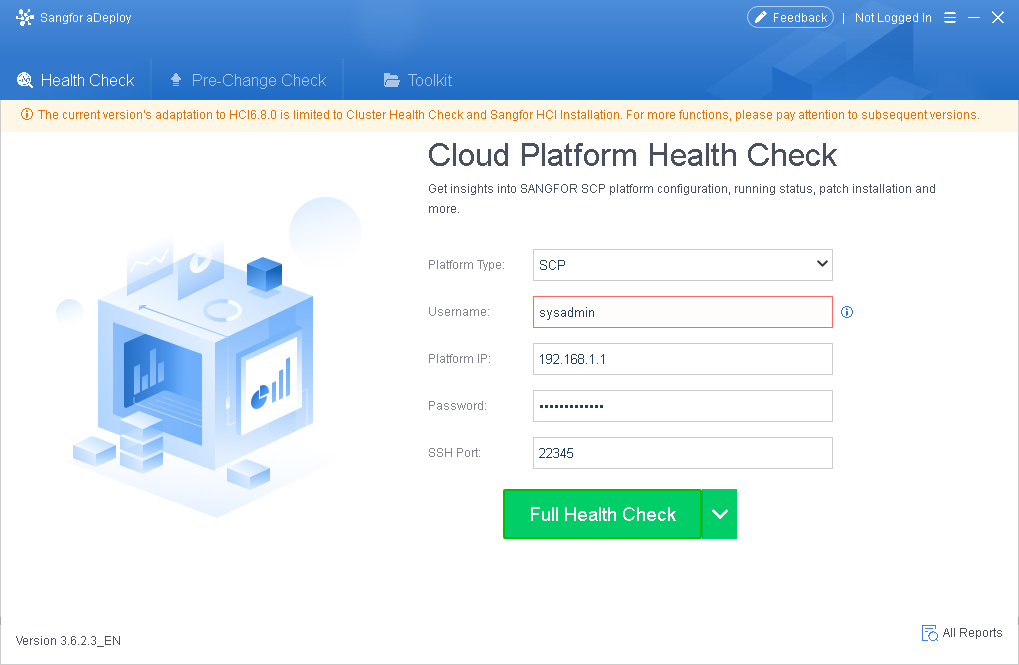The width and height of the screenshot is (1019, 665).
Task: Click the warning icon in notice banner
Action: pos(27,114)
